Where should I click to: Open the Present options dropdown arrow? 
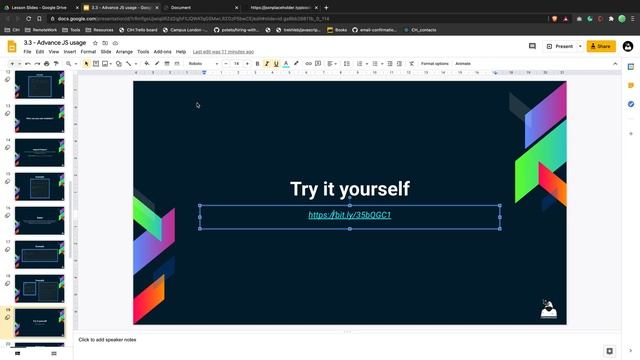click(580, 46)
